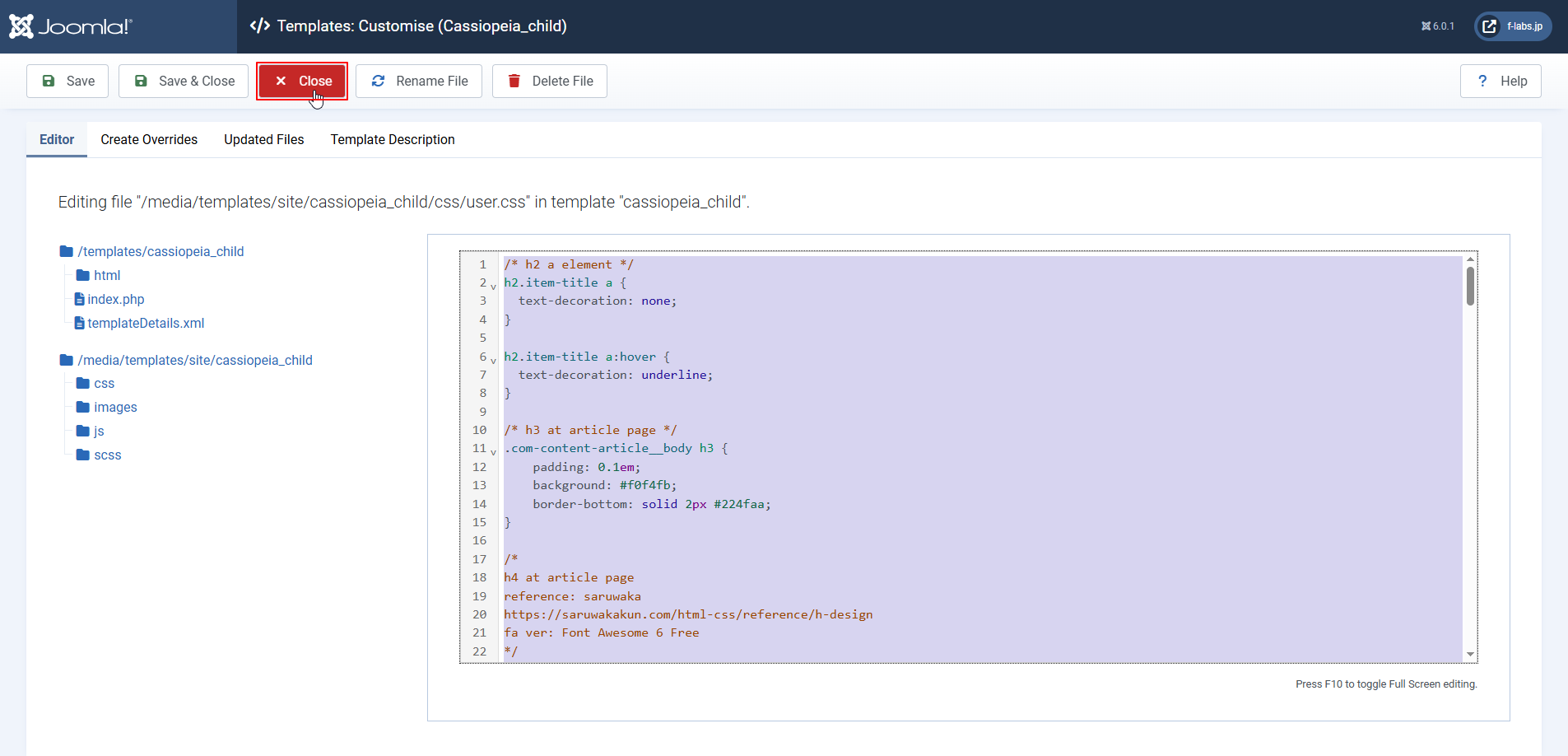Image resolution: width=1568 pixels, height=756 pixels.
Task: Collapse code fold arrow at line 2
Action: point(493,286)
